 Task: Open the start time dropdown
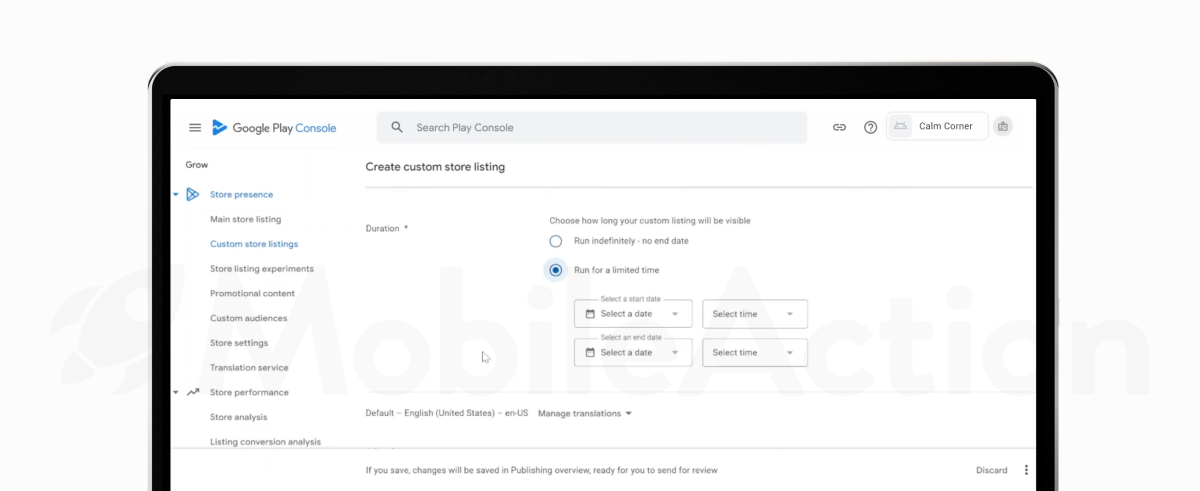click(x=754, y=314)
